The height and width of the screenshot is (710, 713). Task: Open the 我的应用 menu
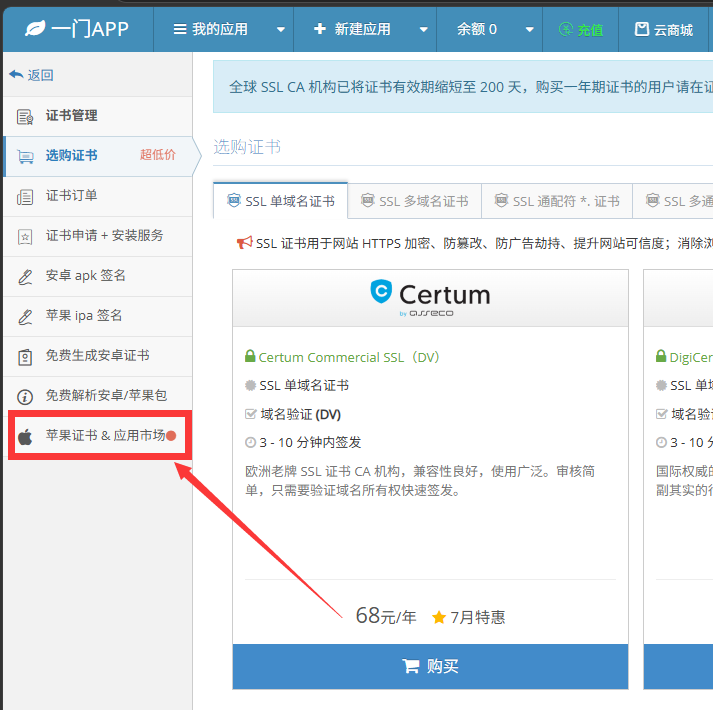tap(224, 29)
